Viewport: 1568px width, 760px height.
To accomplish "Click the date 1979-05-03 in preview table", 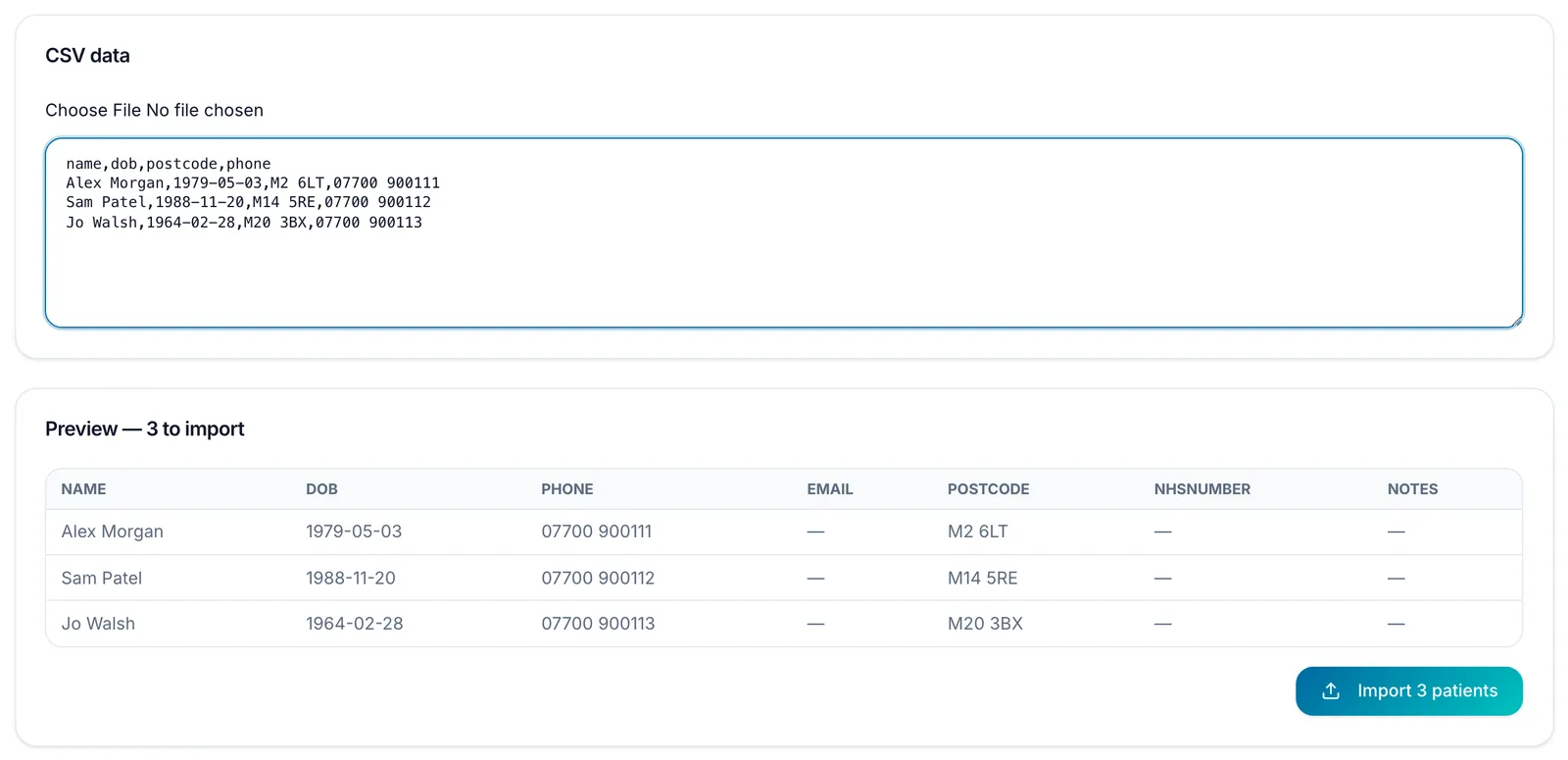I will (x=354, y=532).
